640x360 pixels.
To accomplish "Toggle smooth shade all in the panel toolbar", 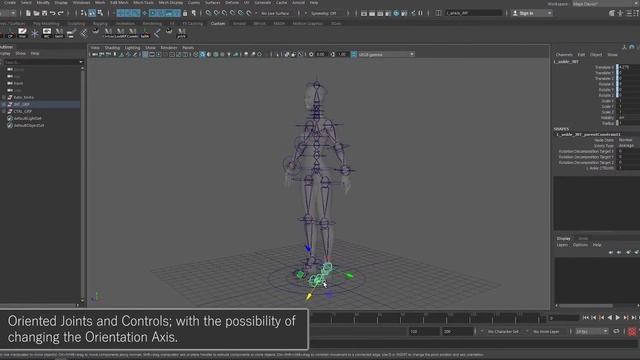I will click(x=202, y=54).
